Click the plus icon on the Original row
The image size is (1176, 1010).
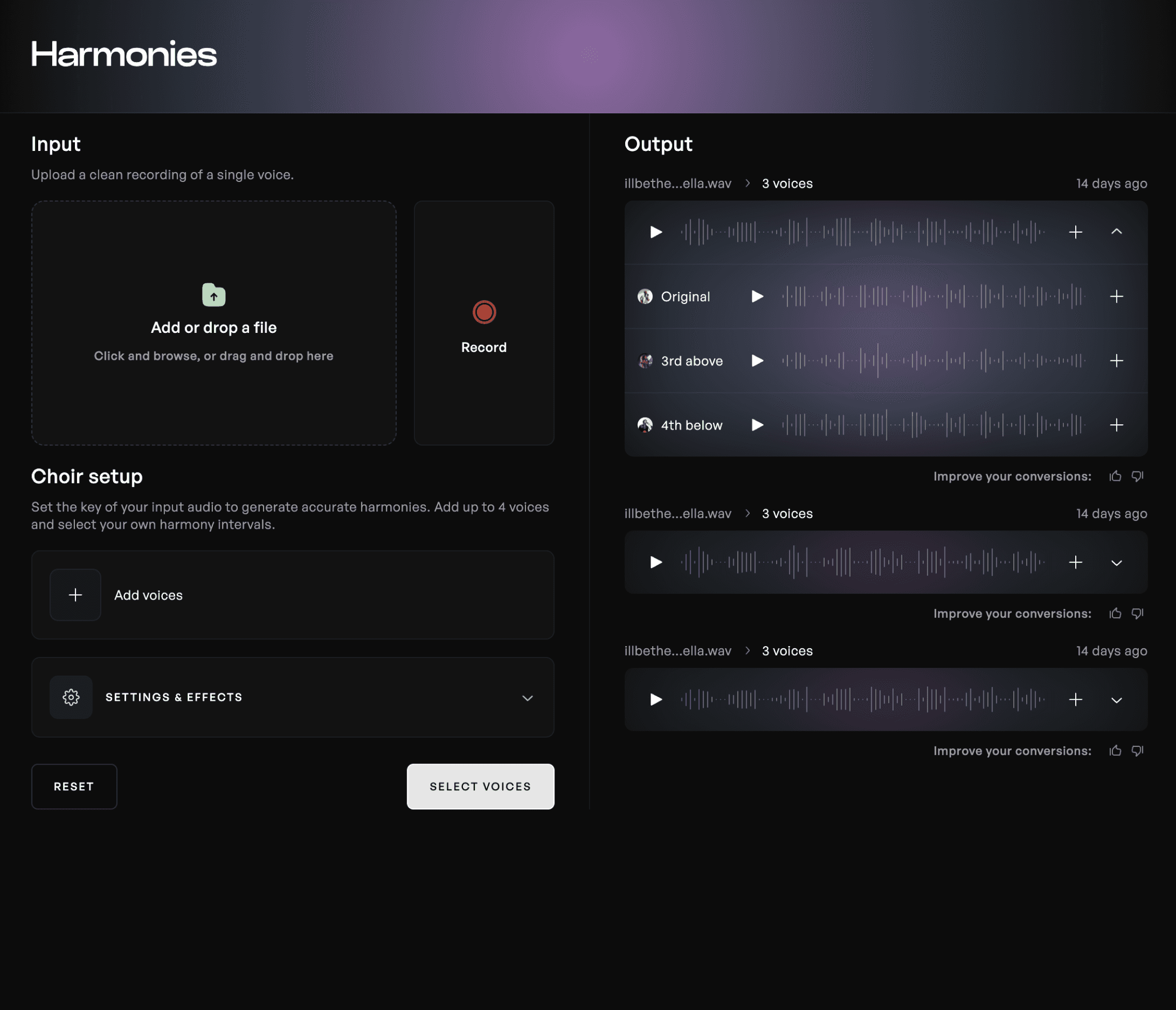pos(1117,296)
